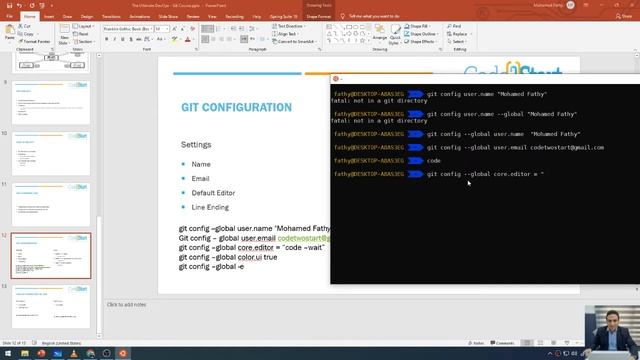Click the Comments button in status bar
This screenshot has height=360, width=640.
pyautogui.click(x=502, y=343)
